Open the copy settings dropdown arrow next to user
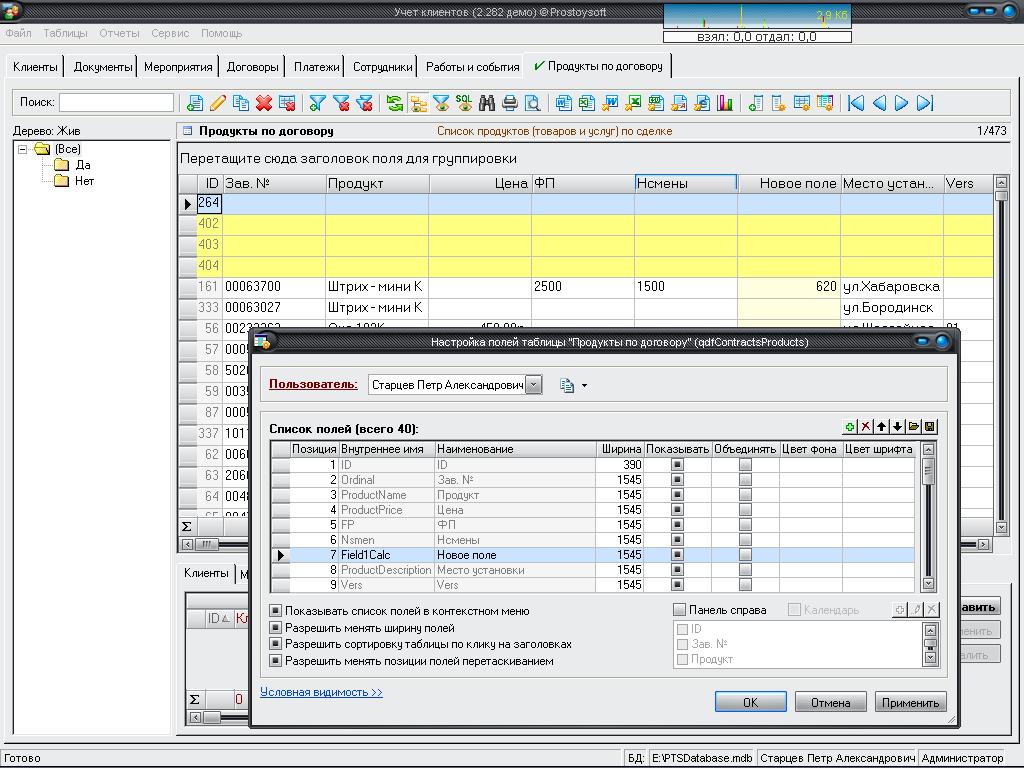Image resolution: width=1024 pixels, height=768 pixels. pyautogui.click(x=584, y=386)
